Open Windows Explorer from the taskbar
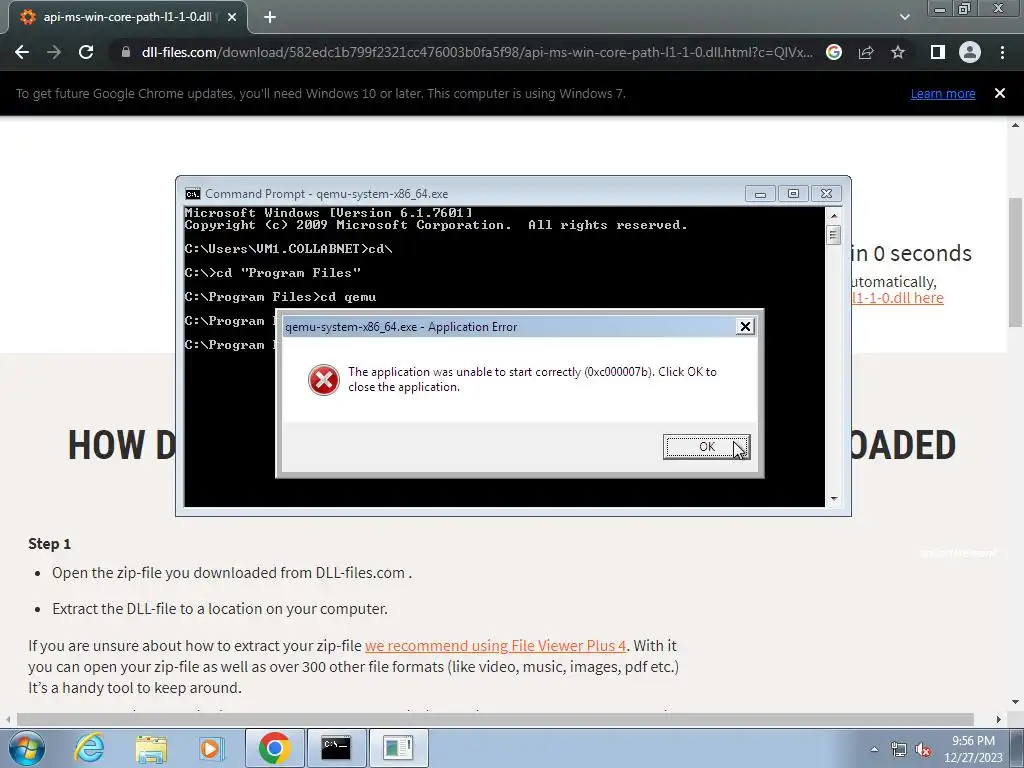Image resolution: width=1024 pixels, height=768 pixels. click(151, 748)
